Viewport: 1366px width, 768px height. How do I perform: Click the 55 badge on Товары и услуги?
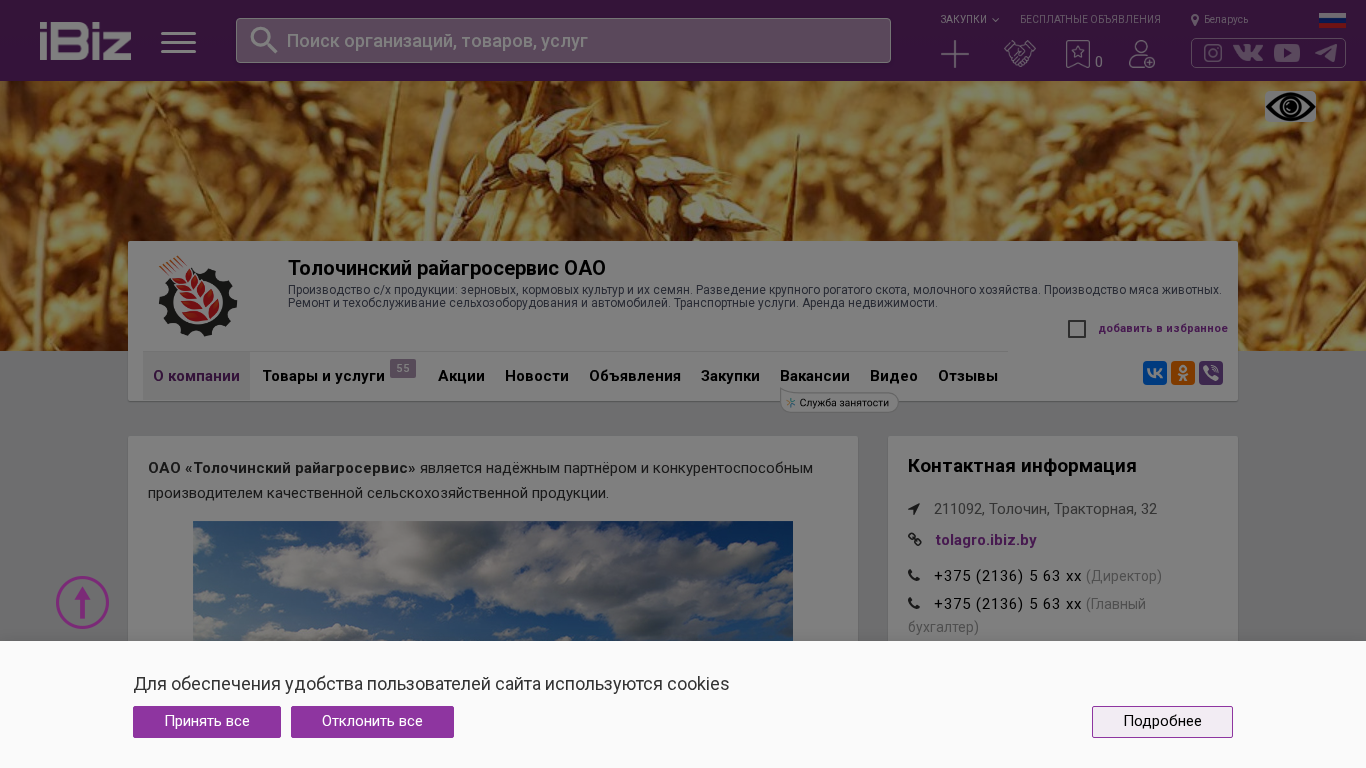point(403,369)
